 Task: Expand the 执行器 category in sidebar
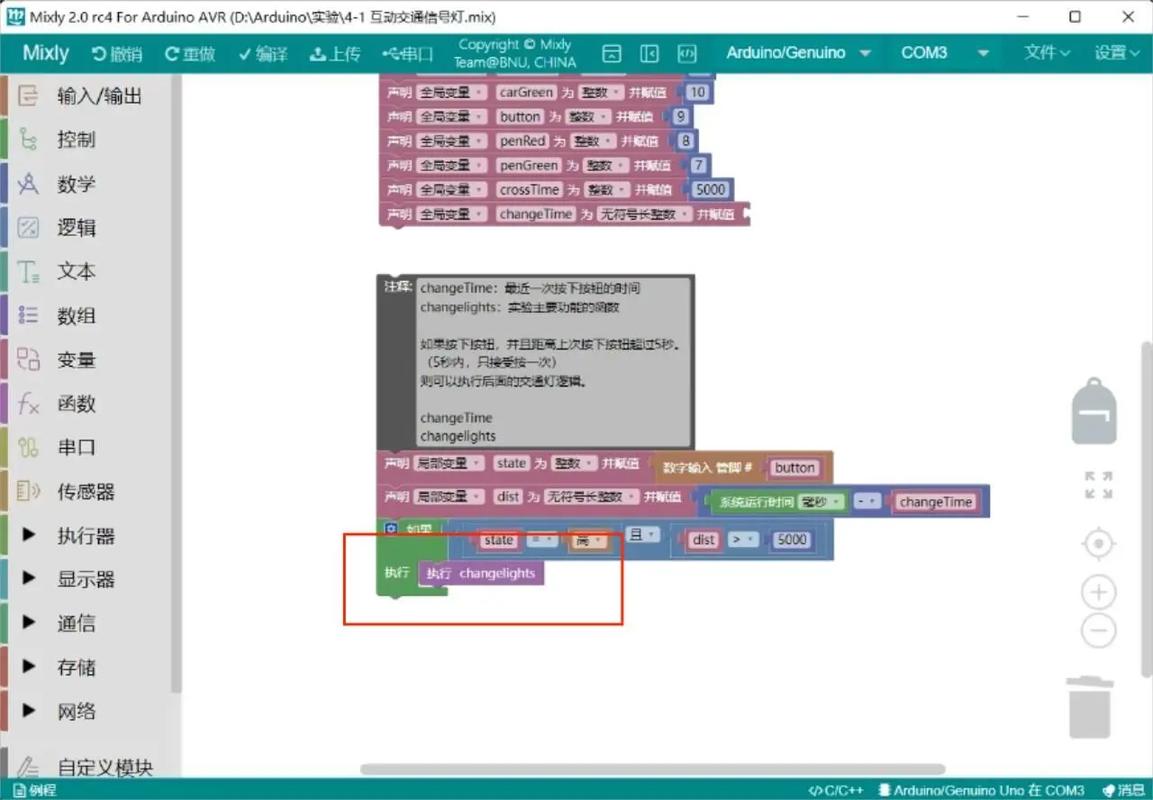tap(62, 535)
